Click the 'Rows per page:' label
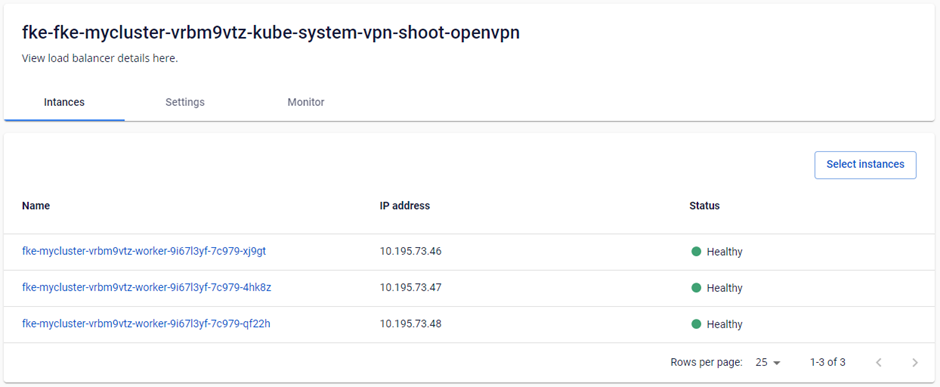This screenshot has width=940, height=387. pyautogui.click(x=707, y=362)
